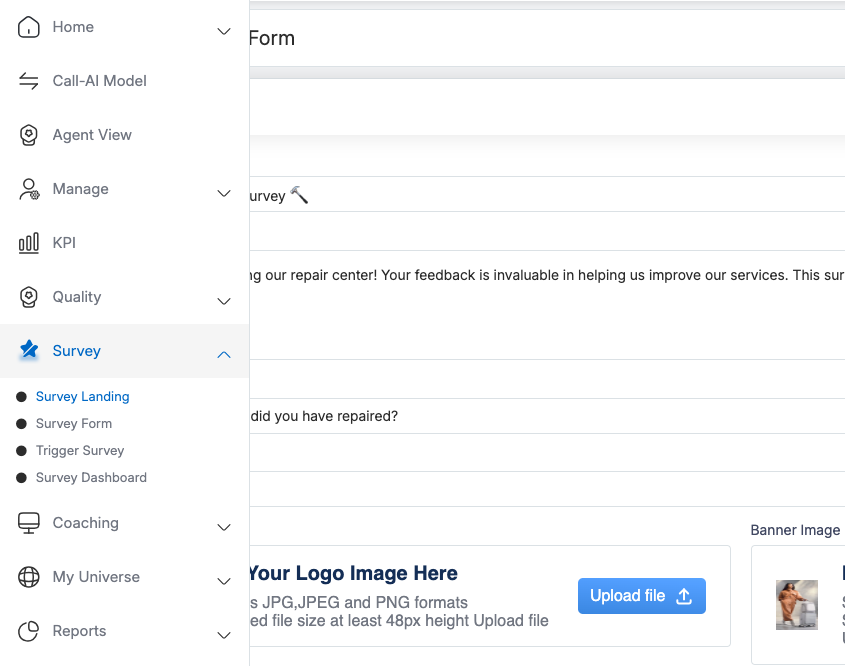Click the Quality shield icon
This screenshot has width=845, height=666.
click(x=29, y=297)
